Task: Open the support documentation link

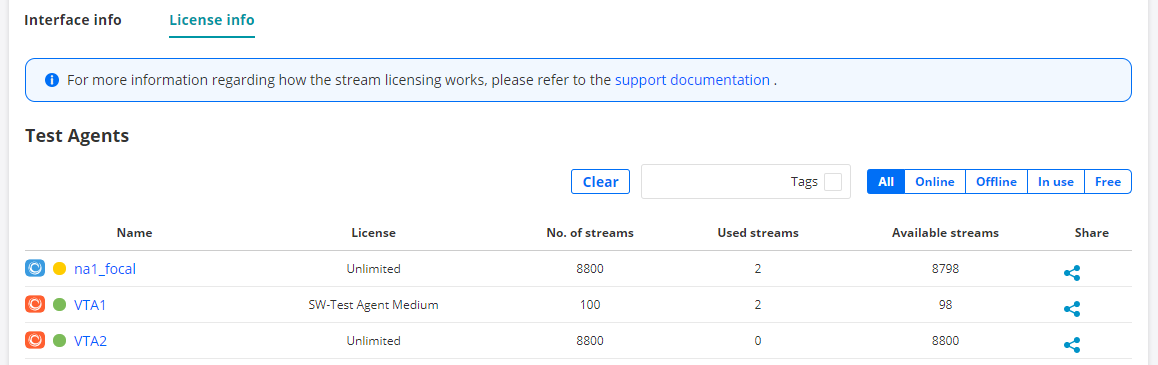Action: point(692,80)
